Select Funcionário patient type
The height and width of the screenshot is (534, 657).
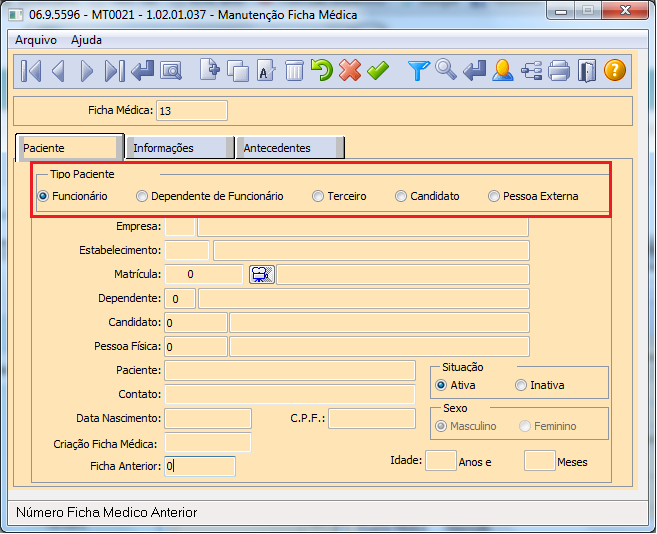[44, 196]
